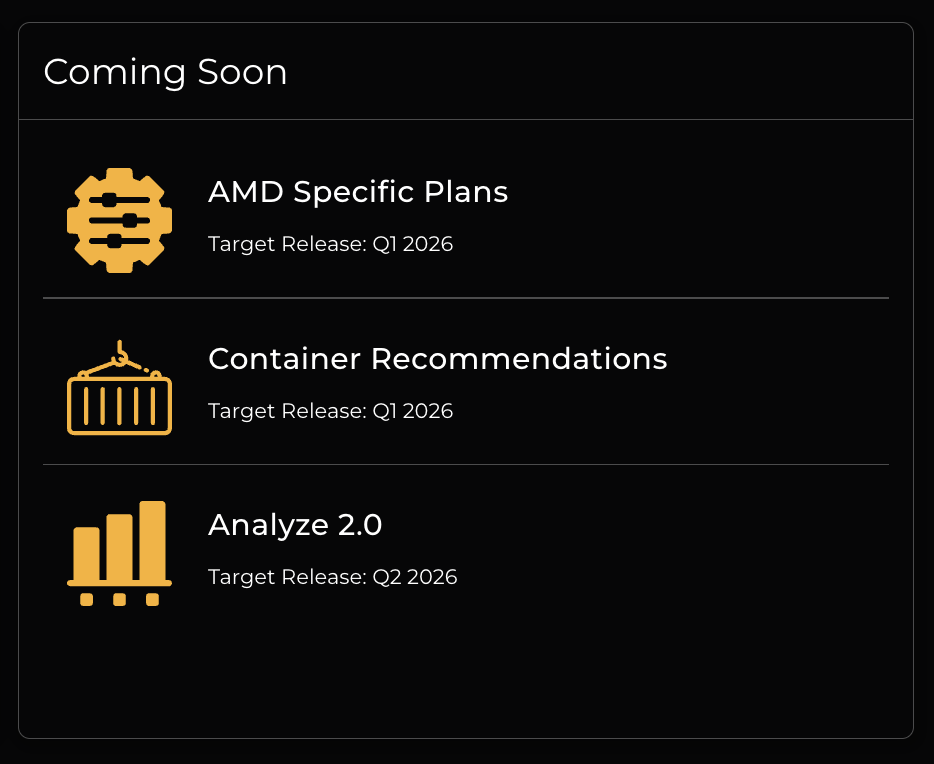Viewport: 934px width, 764px height.
Task: Click the middle dot beneath the bar chart icon
Action: coord(119,600)
